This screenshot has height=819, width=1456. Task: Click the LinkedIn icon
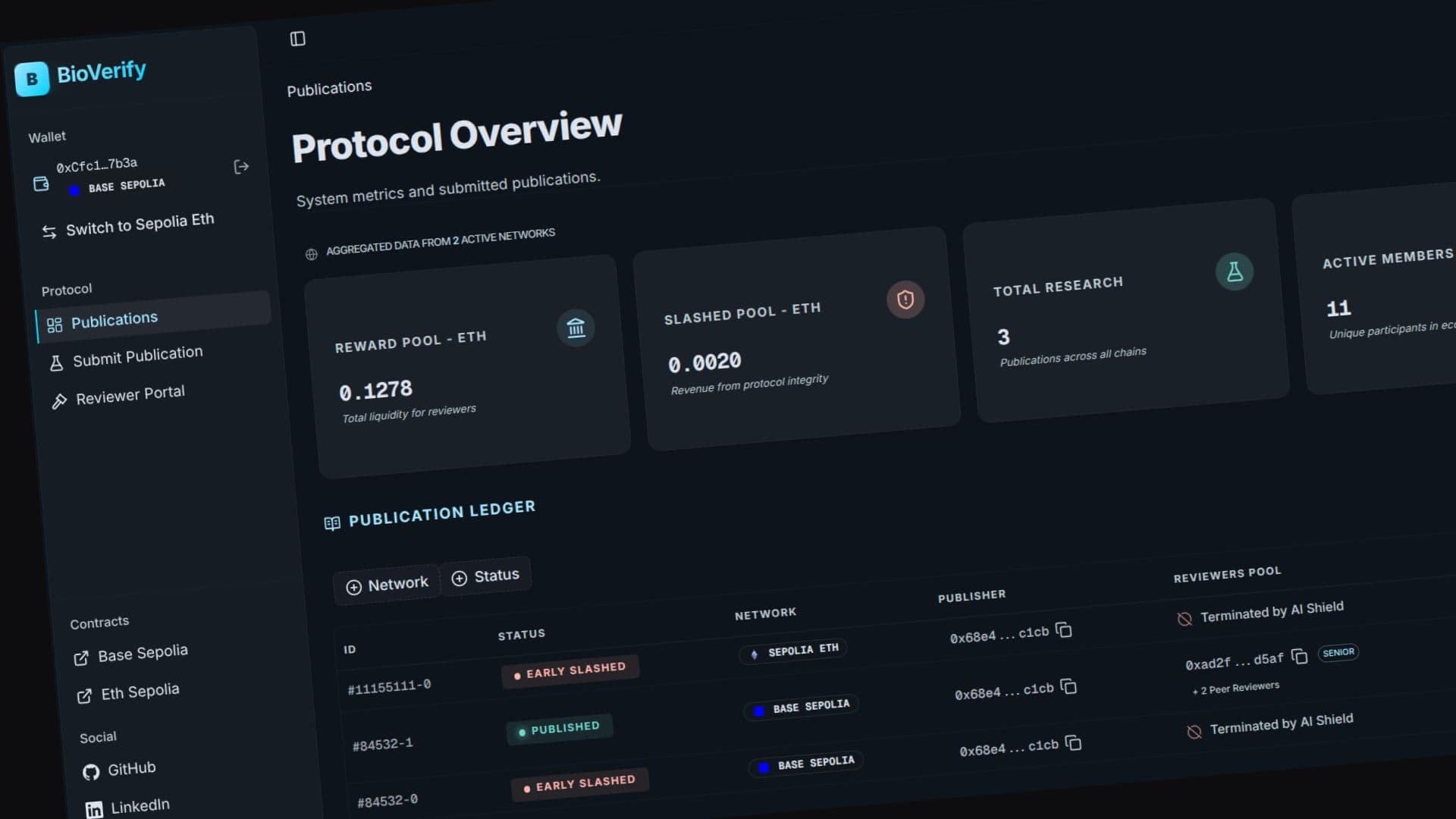pyautogui.click(x=94, y=810)
